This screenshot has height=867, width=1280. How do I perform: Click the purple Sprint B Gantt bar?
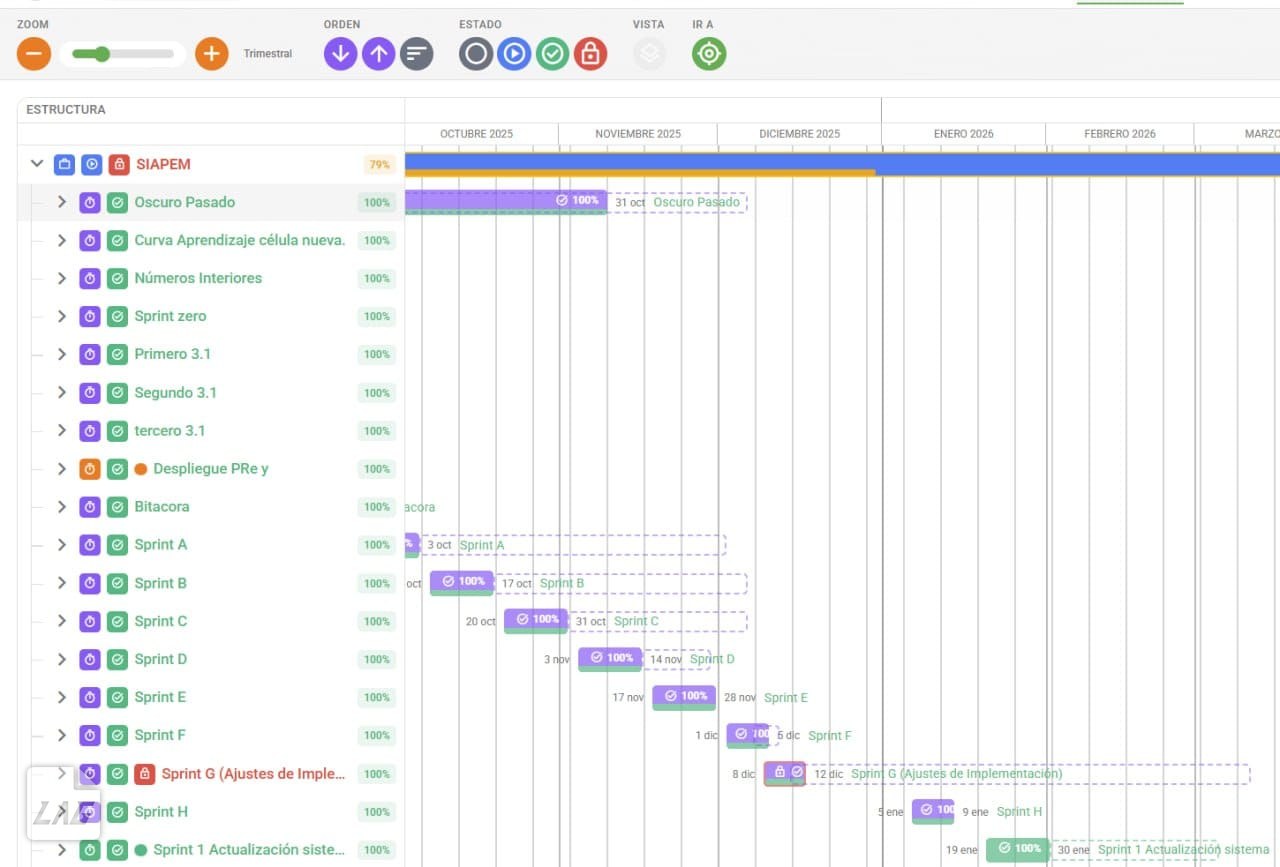[462, 583]
